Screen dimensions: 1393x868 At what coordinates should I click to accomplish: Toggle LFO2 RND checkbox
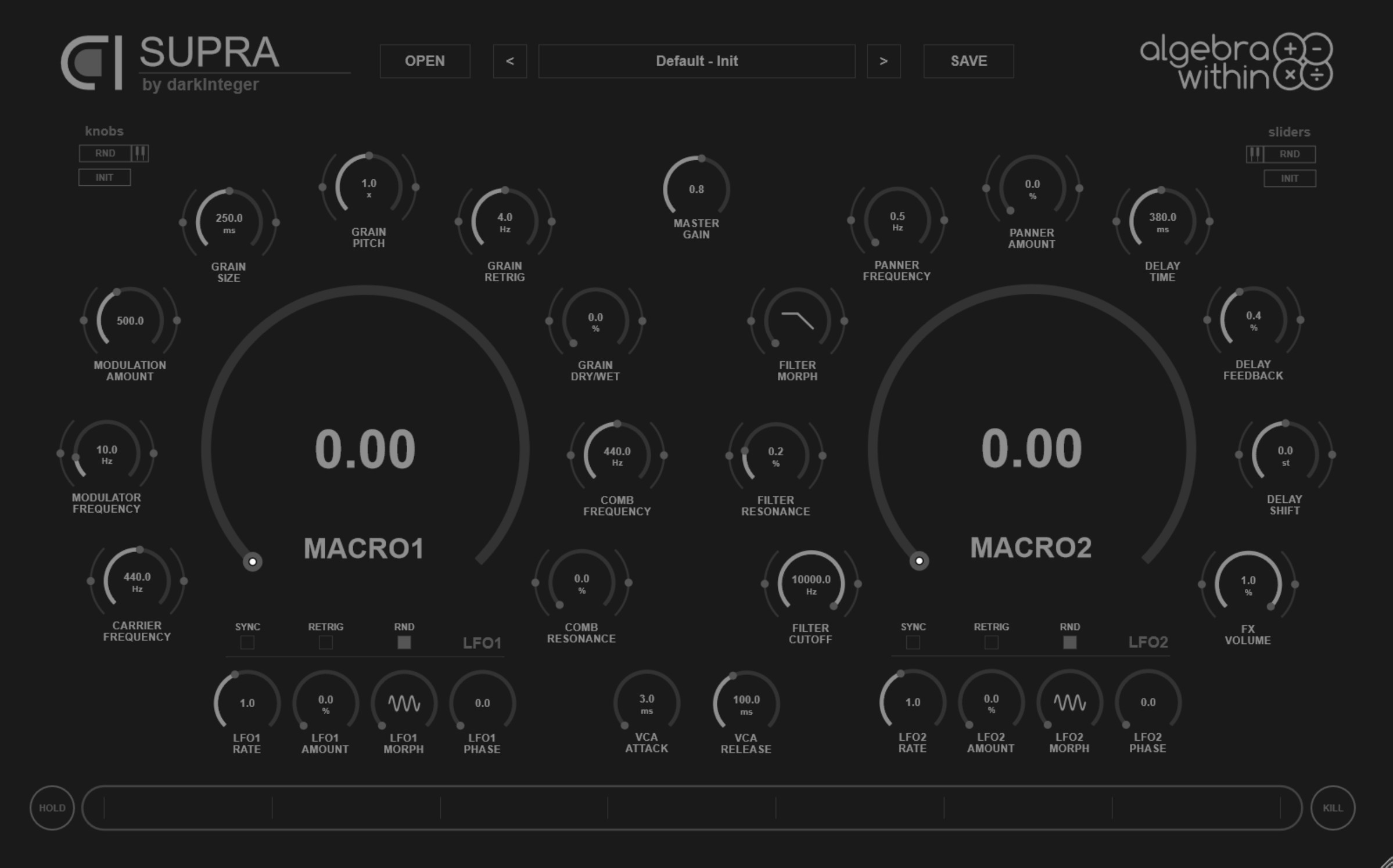pyautogui.click(x=1070, y=643)
